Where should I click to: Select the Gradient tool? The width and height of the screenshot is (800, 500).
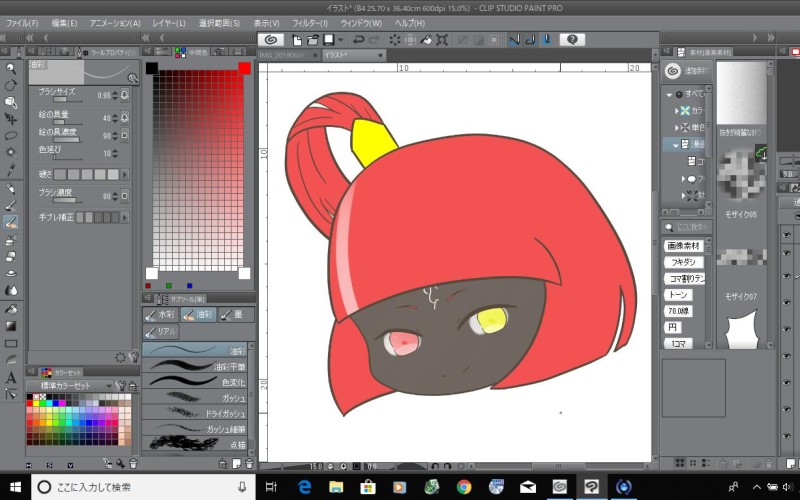(11, 325)
